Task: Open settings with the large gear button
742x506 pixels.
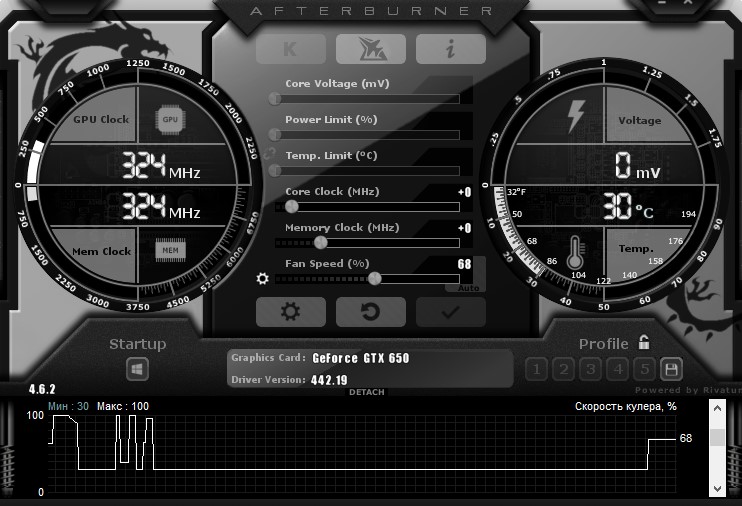Action: point(291,312)
